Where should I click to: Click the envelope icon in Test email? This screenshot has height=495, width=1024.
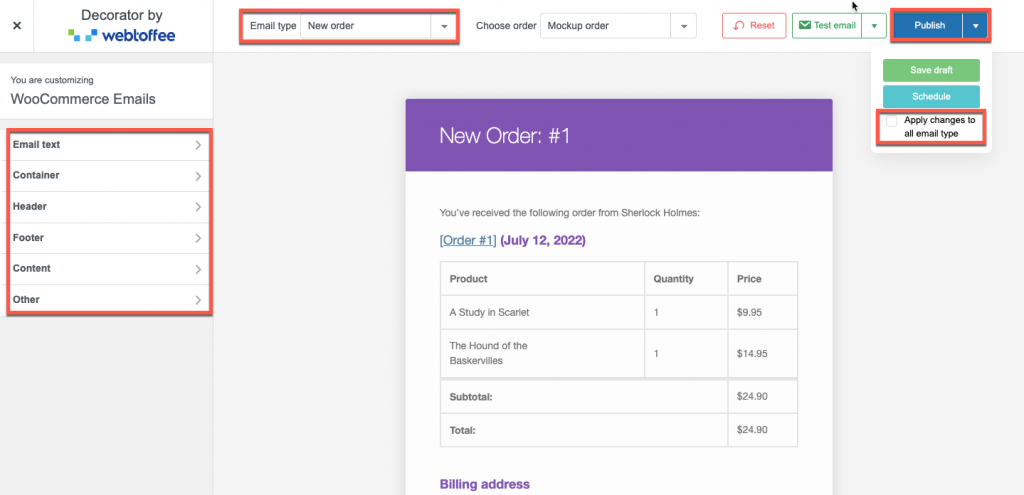[x=805, y=25]
